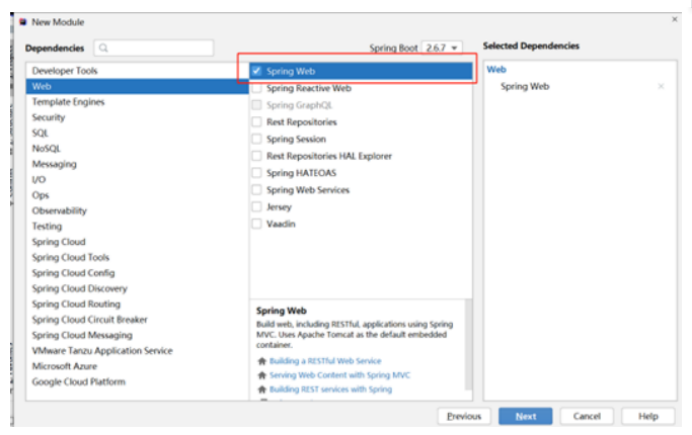Click home icon beside Building REST services link

[x=262, y=390]
